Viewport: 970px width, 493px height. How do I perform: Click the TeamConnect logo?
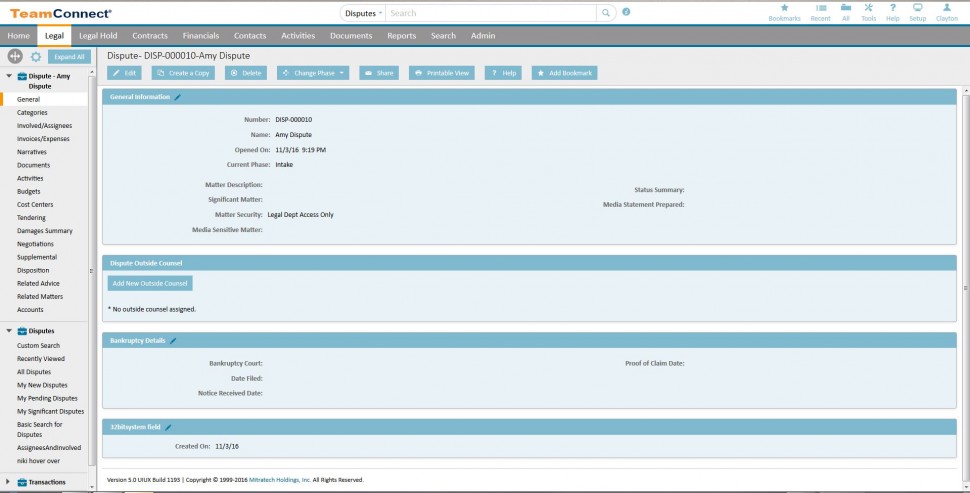pyautogui.click(x=61, y=13)
